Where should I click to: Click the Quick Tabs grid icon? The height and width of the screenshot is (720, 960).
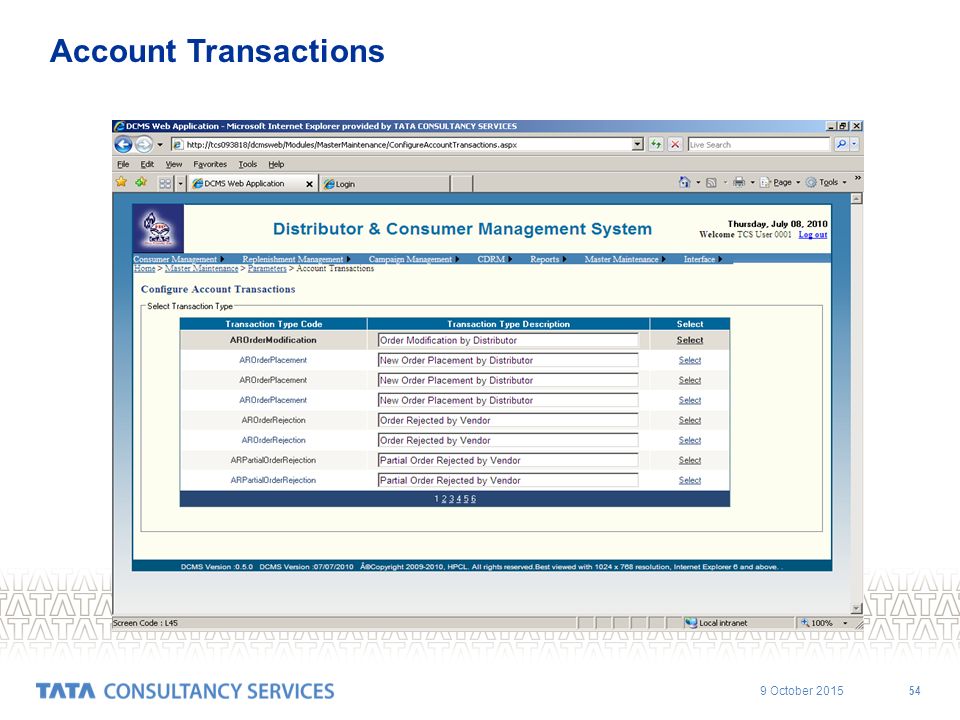point(165,183)
